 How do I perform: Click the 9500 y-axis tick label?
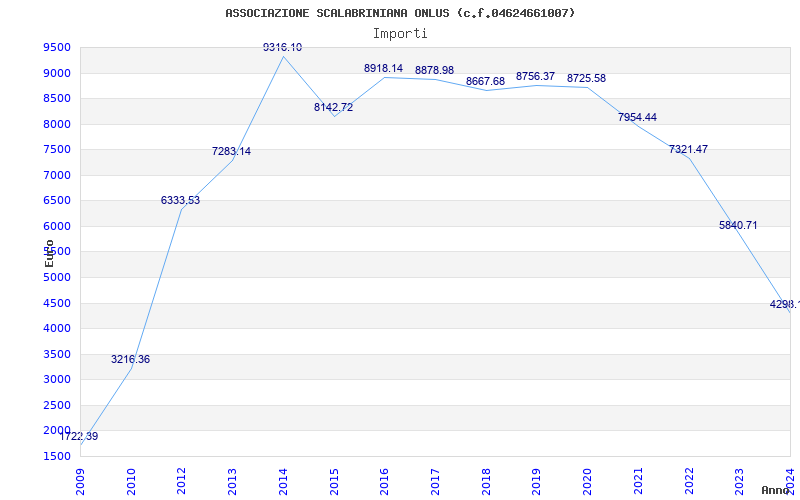pyautogui.click(x=57, y=48)
